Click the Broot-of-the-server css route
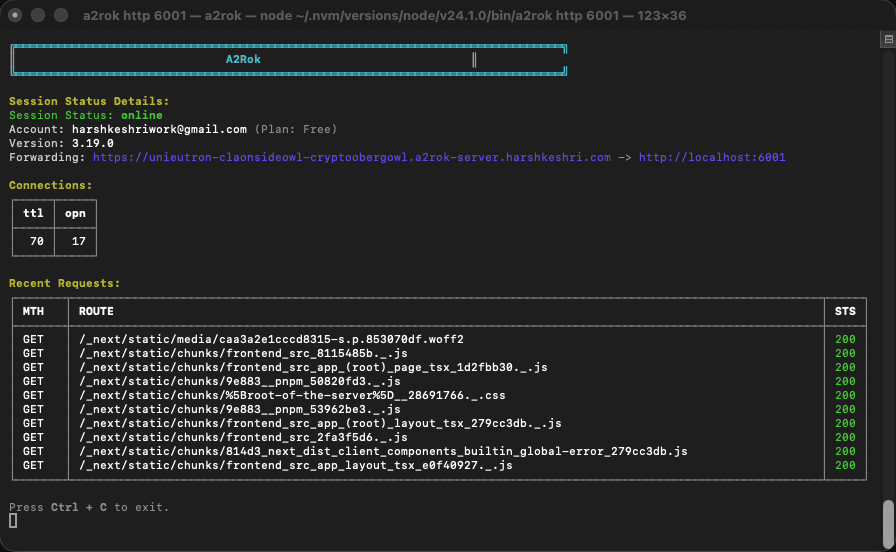896x552 pixels. click(x=306, y=395)
